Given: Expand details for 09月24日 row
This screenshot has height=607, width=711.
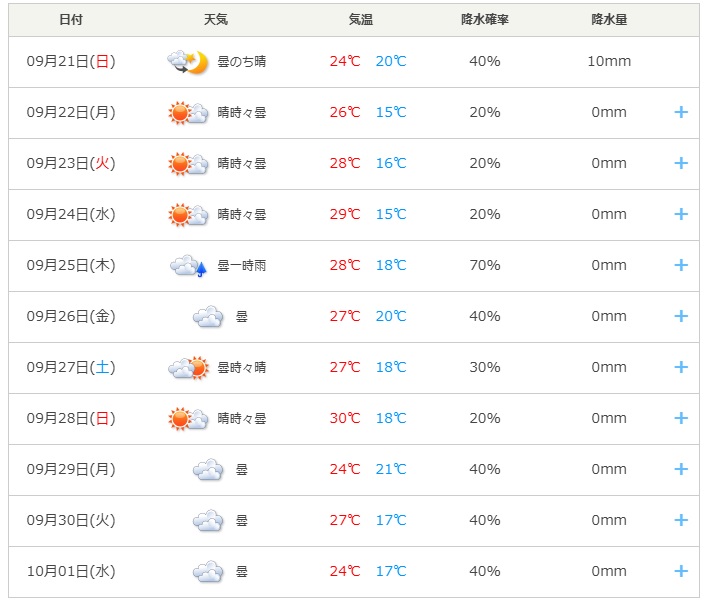Looking at the screenshot, I should tap(681, 215).
